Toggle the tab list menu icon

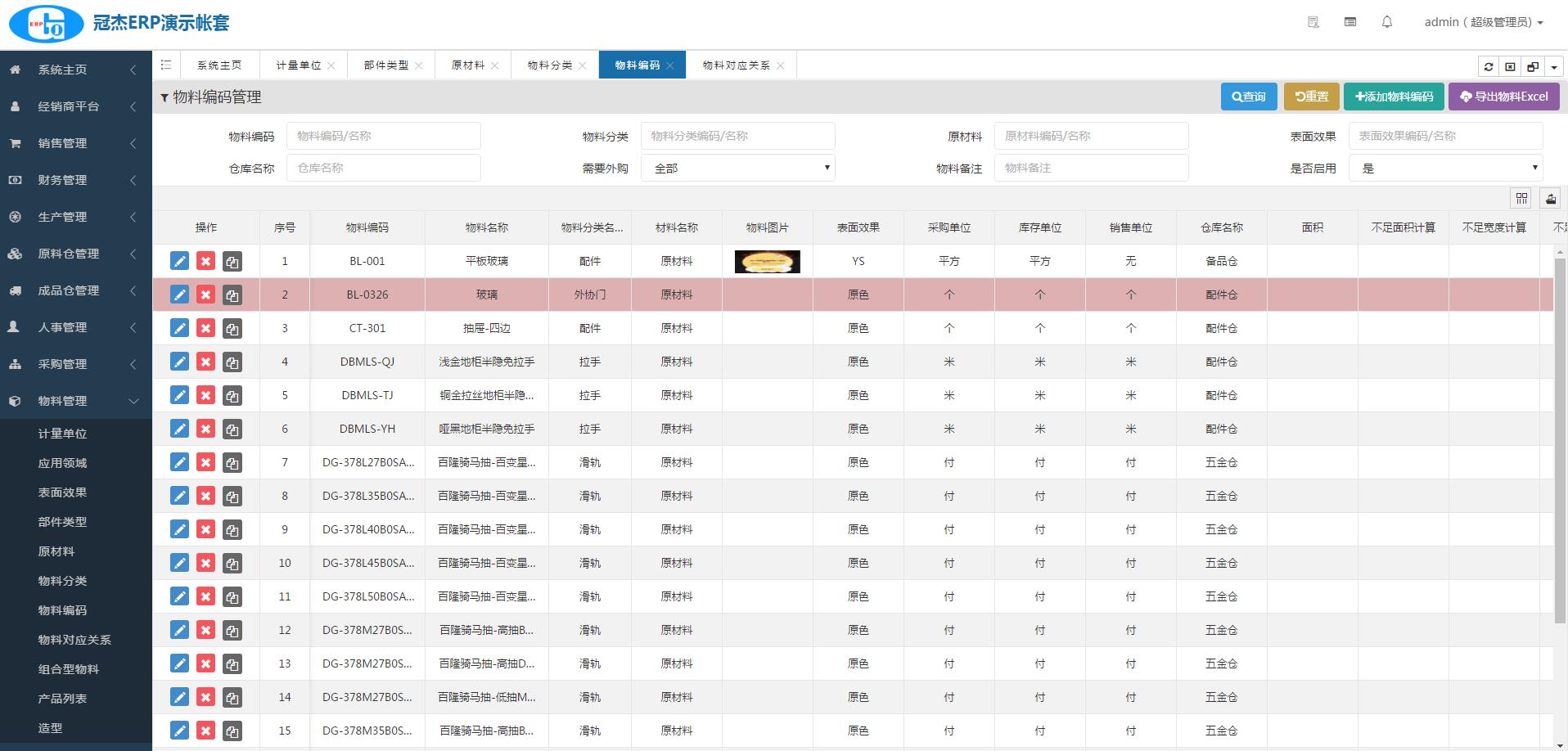coord(166,65)
